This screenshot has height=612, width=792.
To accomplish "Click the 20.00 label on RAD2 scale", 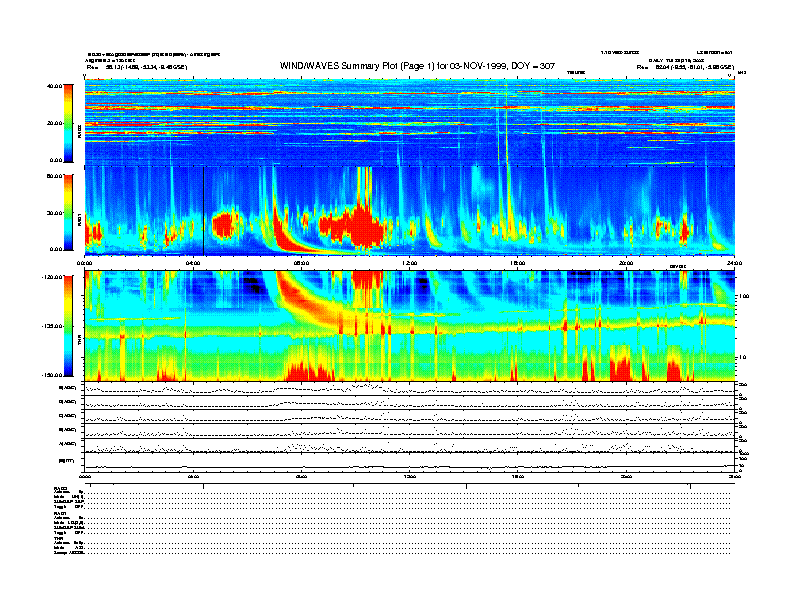I will (x=54, y=123).
